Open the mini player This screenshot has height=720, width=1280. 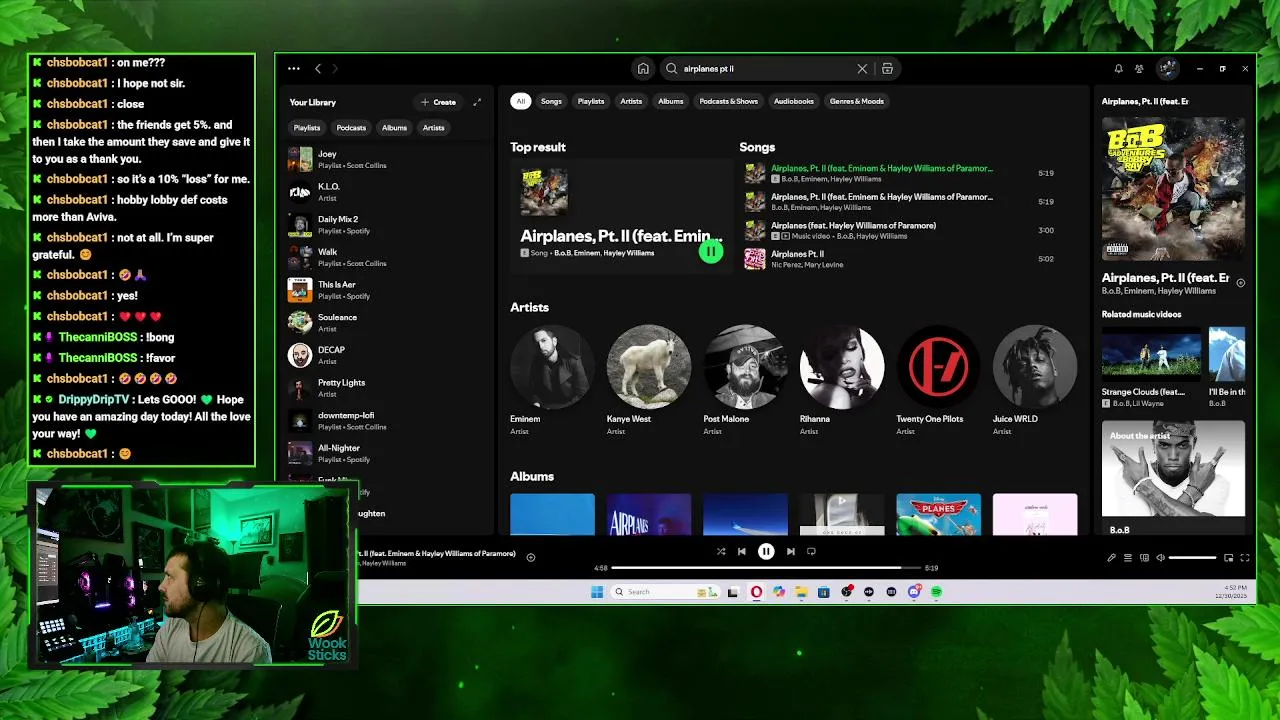1228,558
